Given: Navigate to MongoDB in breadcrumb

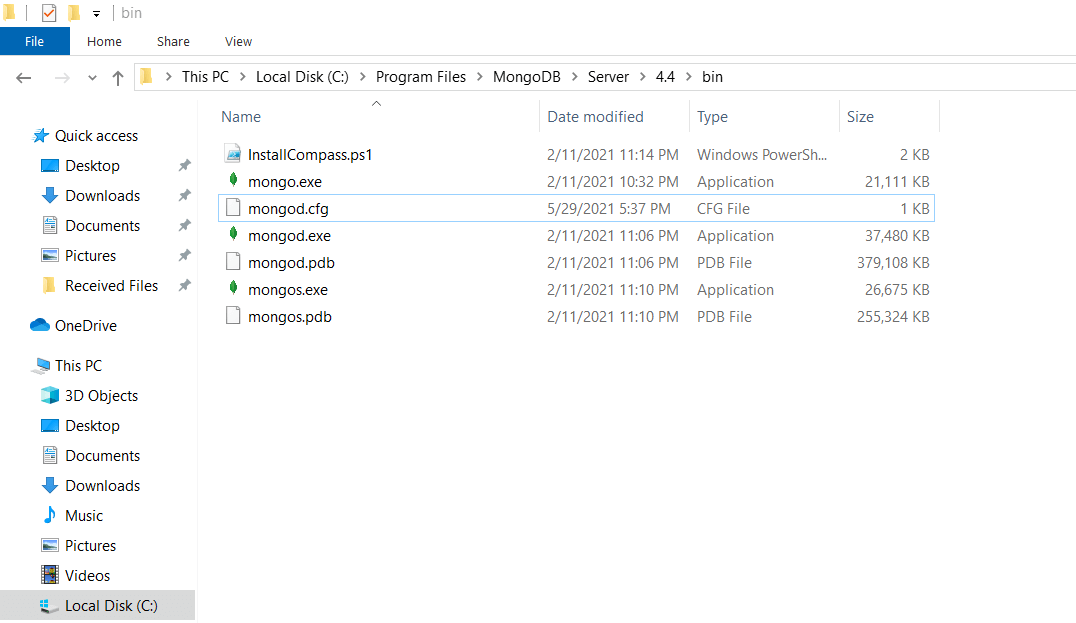Looking at the screenshot, I should click(x=526, y=77).
